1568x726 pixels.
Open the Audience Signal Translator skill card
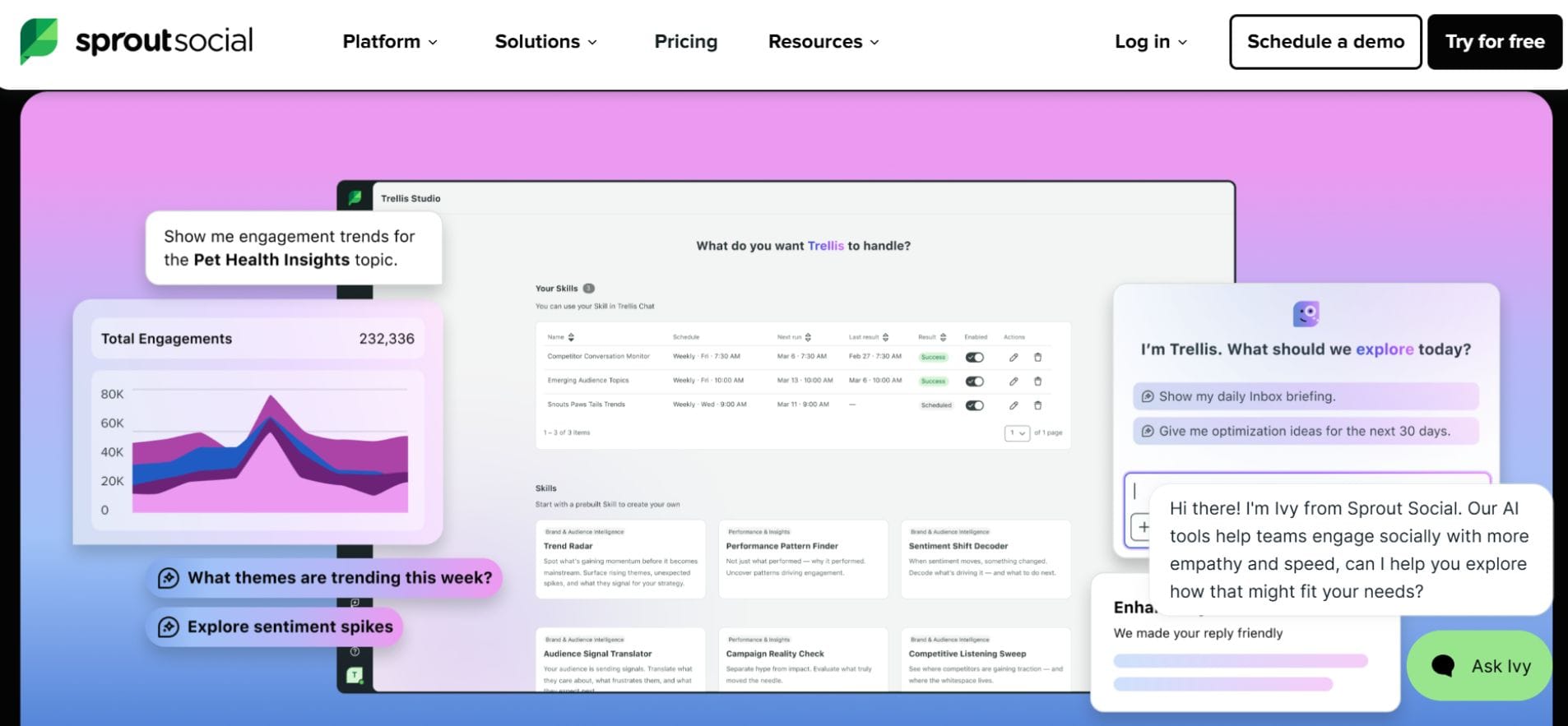pos(620,659)
